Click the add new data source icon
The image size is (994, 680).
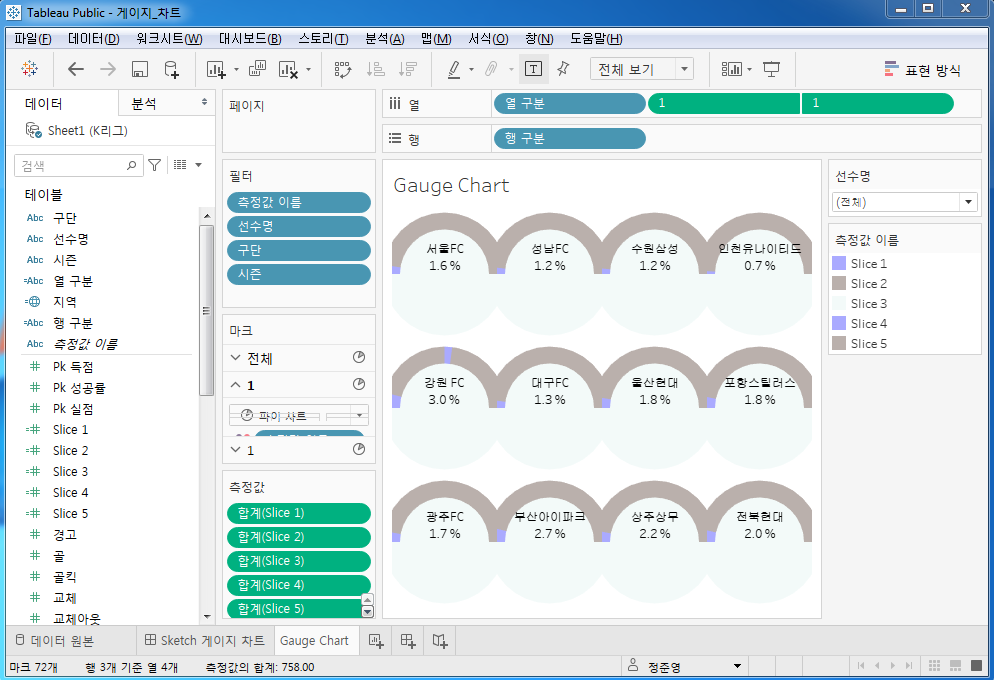[172, 69]
